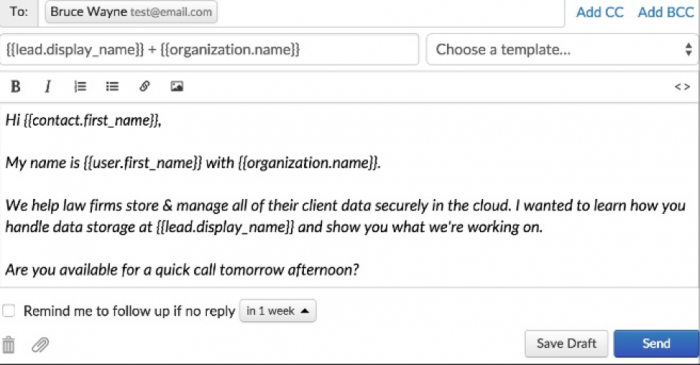Apply bold formatting with the B icon
This screenshot has width=700, height=365.
tap(16, 86)
